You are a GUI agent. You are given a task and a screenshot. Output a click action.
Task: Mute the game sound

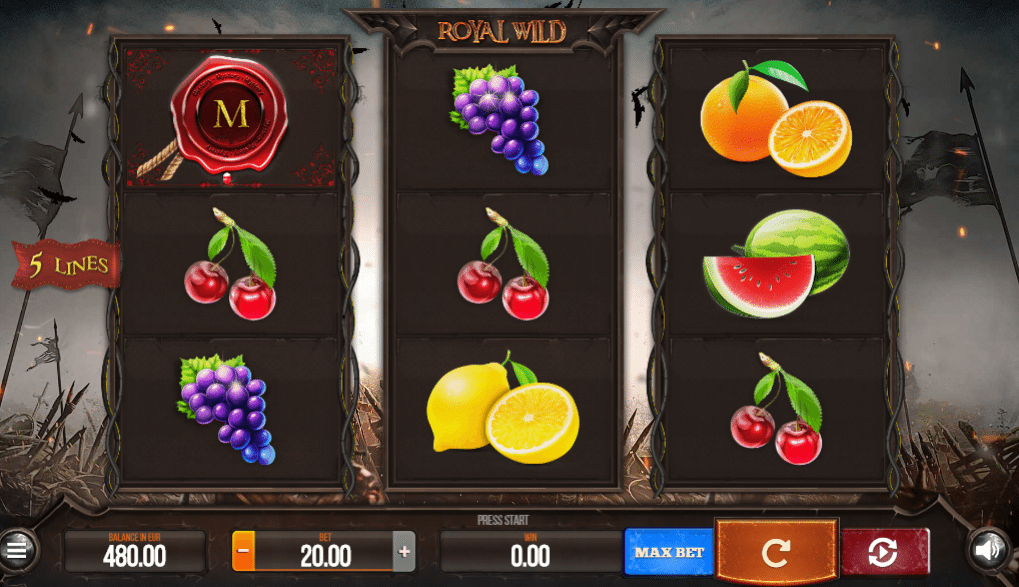point(988,550)
